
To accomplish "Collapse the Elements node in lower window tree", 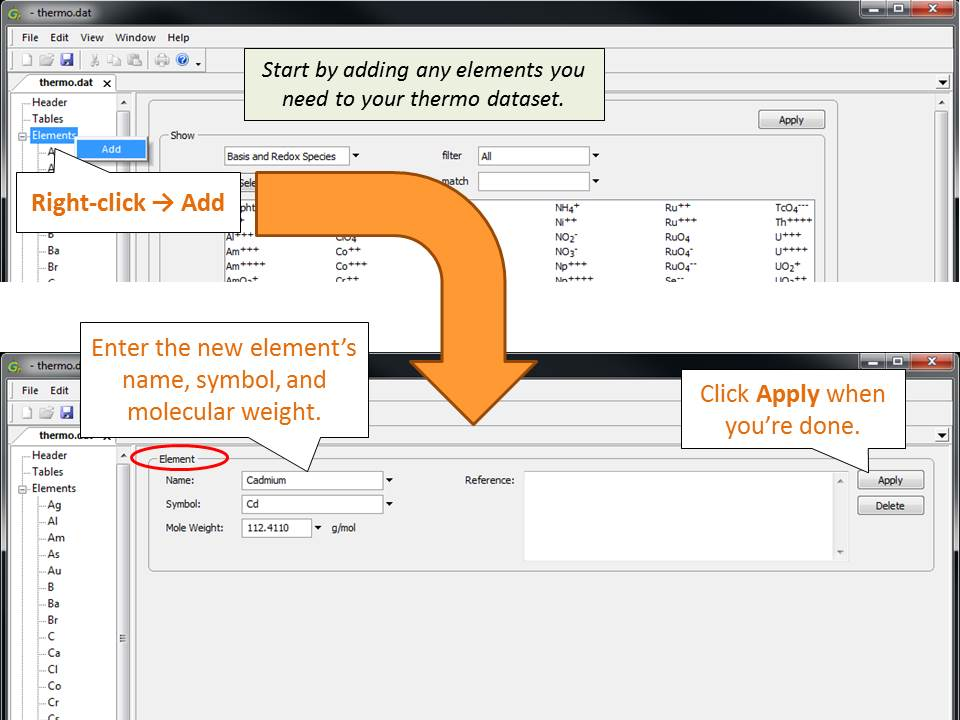I will coord(23,489).
